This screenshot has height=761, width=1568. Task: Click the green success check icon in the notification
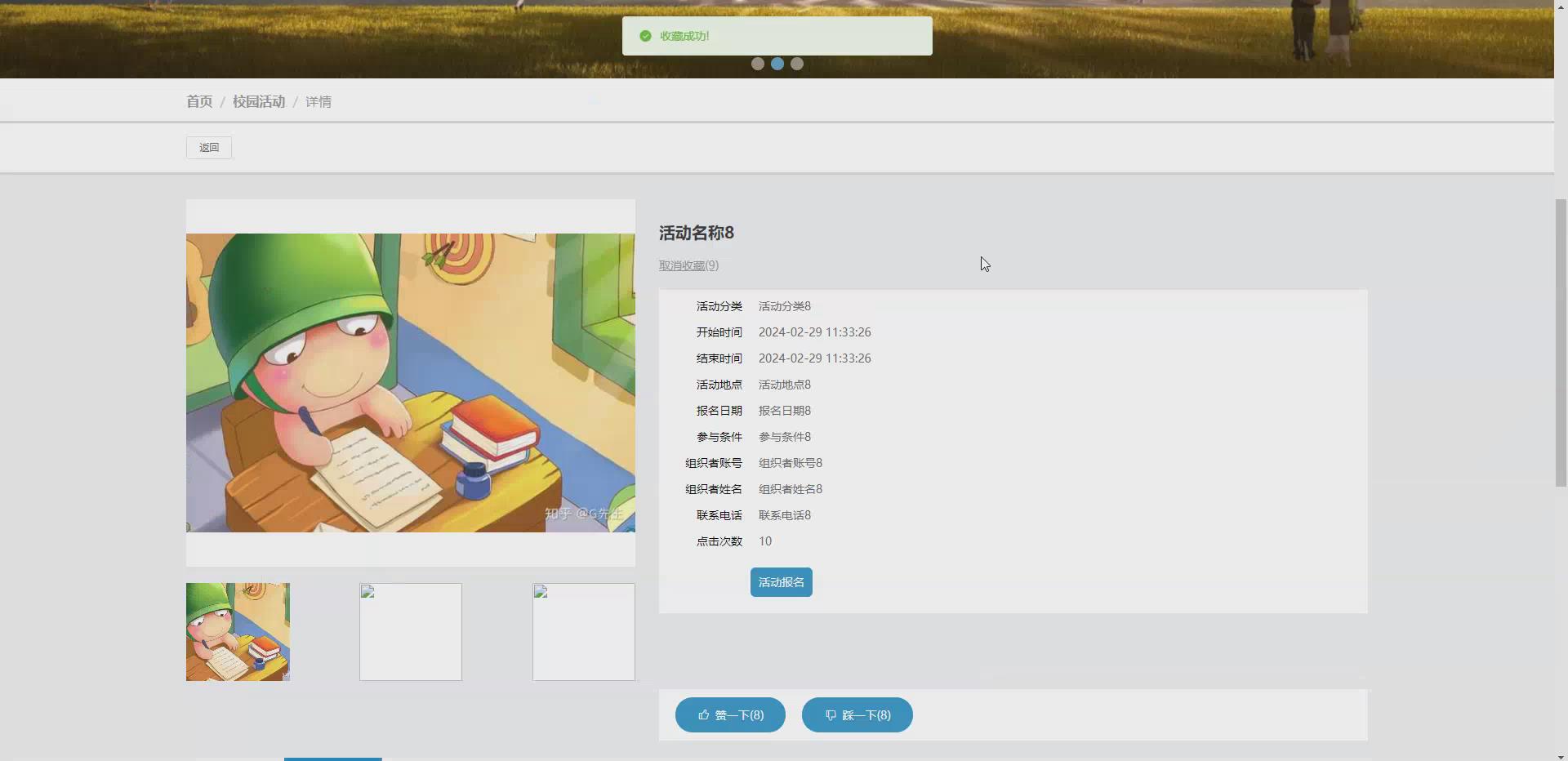645,36
